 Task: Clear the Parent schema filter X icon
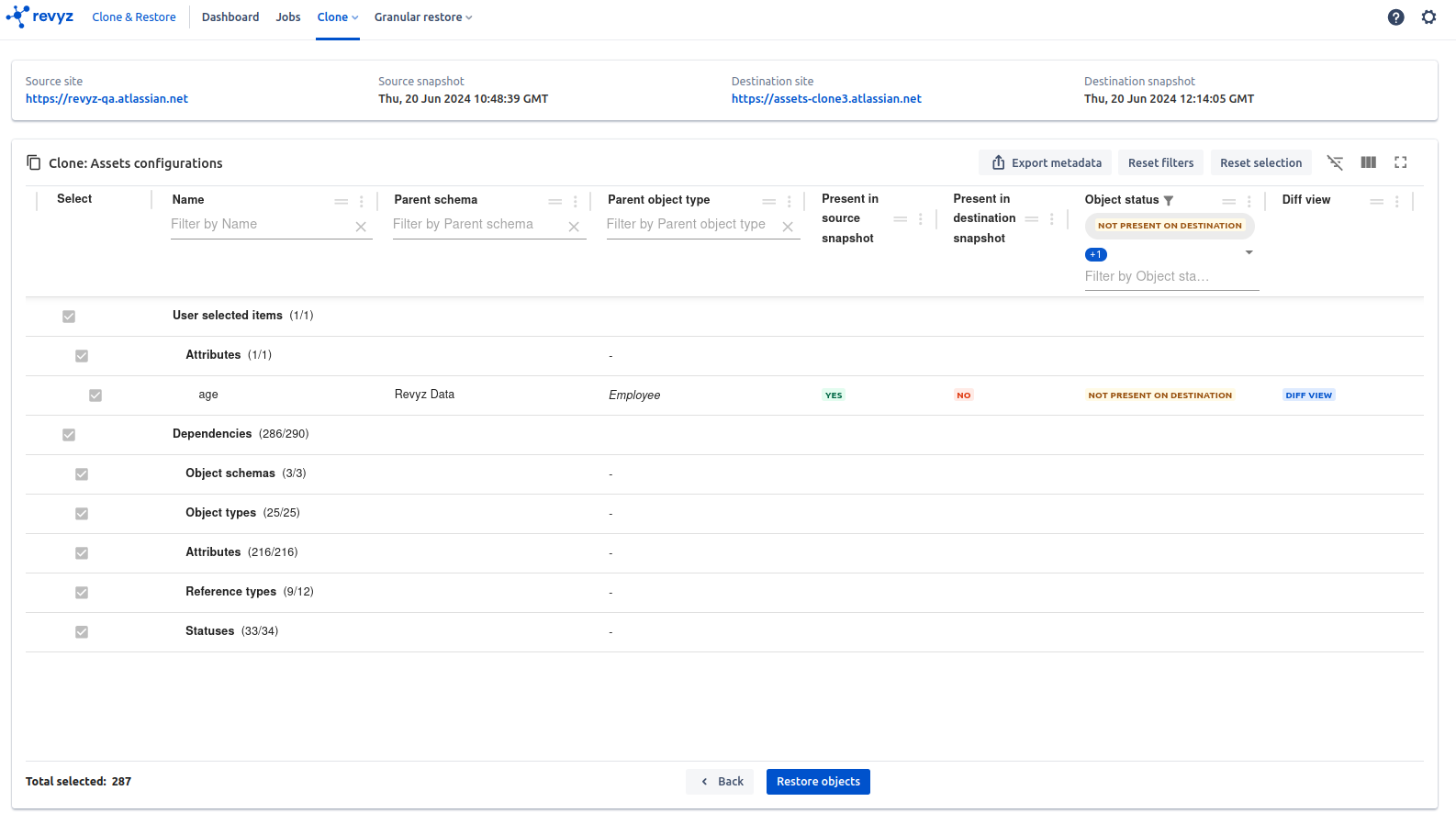574,227
